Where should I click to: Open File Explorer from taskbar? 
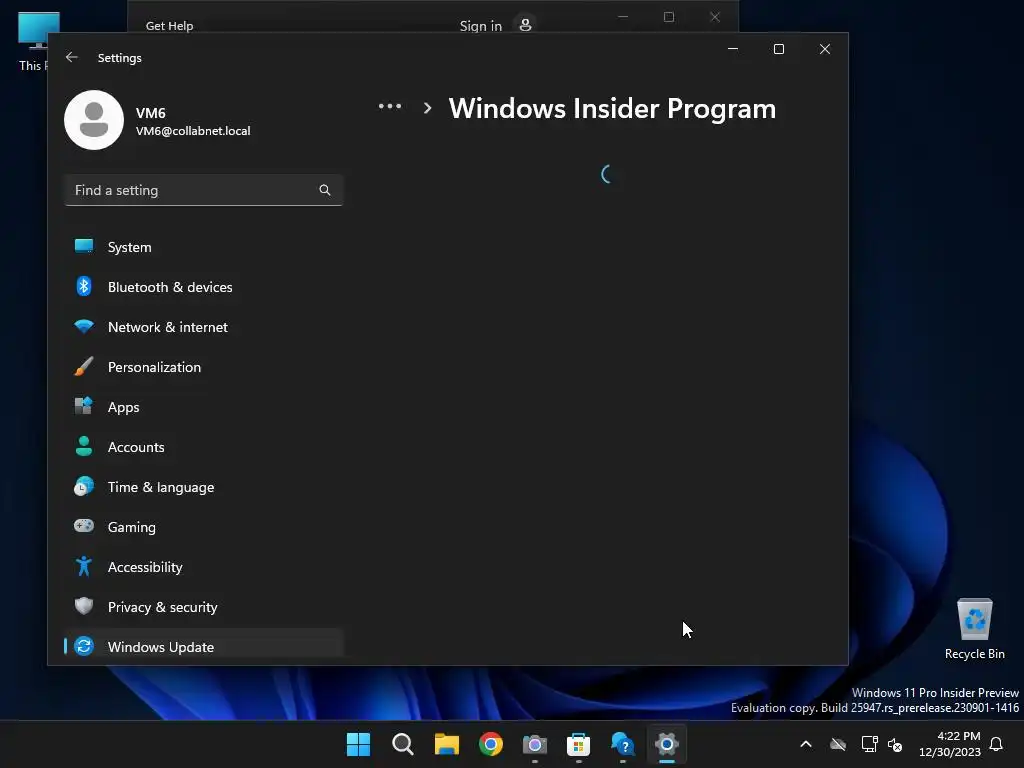click(x=447, y=744)
